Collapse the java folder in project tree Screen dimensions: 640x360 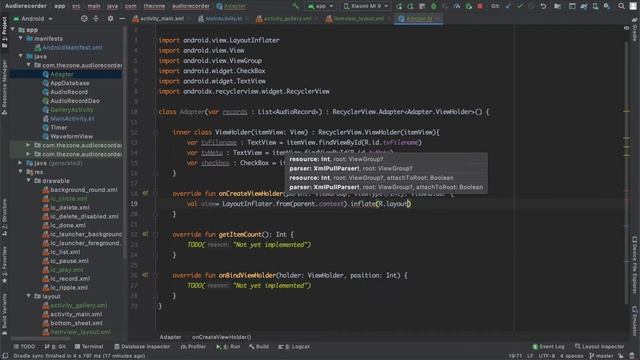click(21, 56)
